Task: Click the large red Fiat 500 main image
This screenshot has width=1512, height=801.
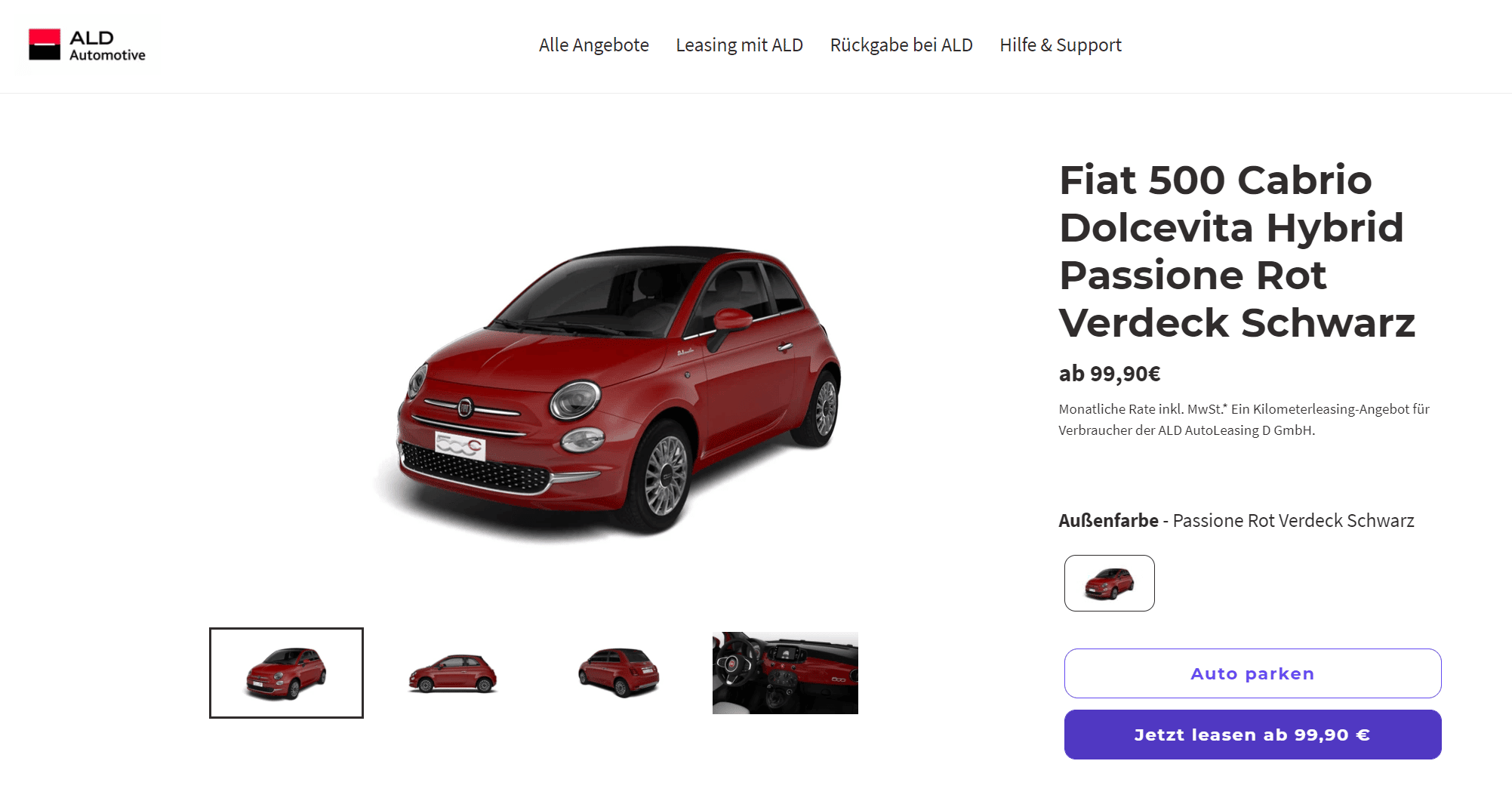Action: tap(608, 390)
